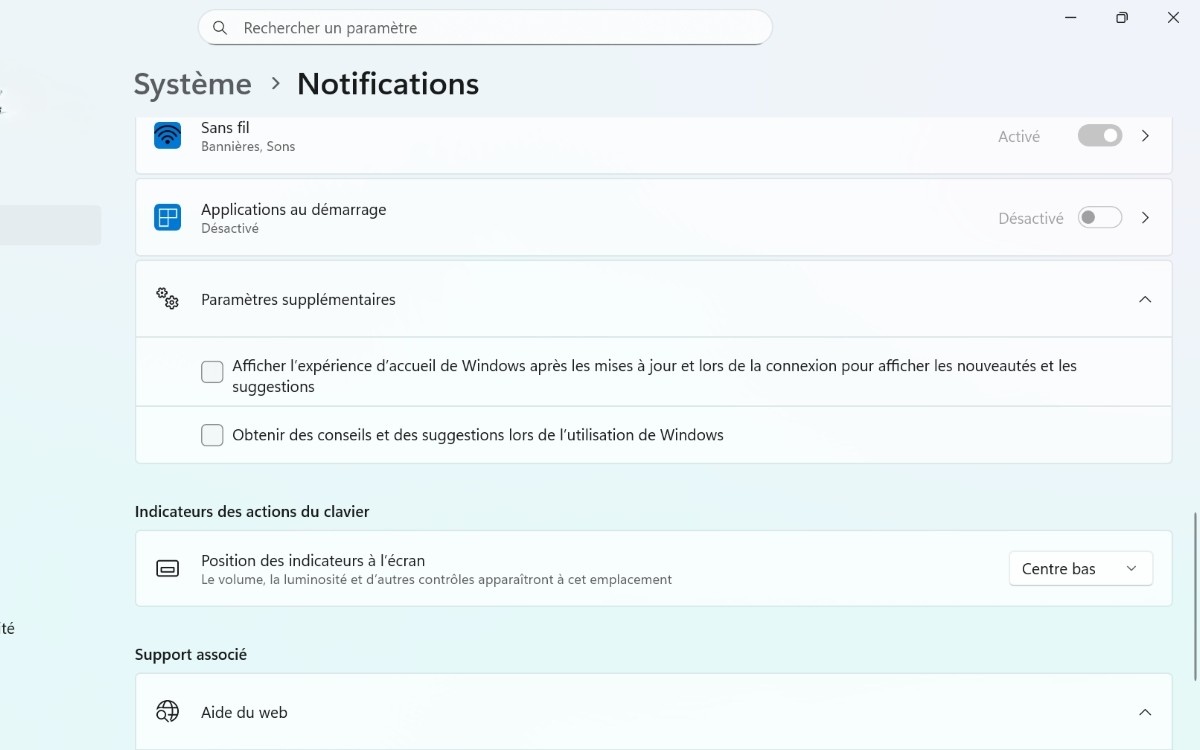The width and height of the screenshot is (1200, 750).
Task: Click the Applications au démarrage icon
Action: click(166, 217)
